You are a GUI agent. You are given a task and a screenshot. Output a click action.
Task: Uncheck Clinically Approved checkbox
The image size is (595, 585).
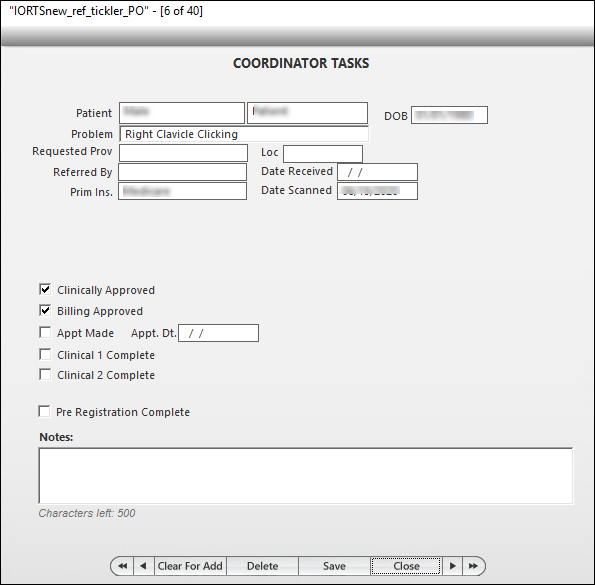tap(45, 289)
